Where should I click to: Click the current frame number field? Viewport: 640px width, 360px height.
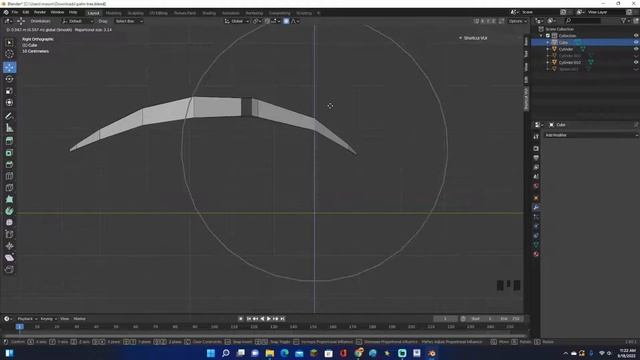pos(445,319)
